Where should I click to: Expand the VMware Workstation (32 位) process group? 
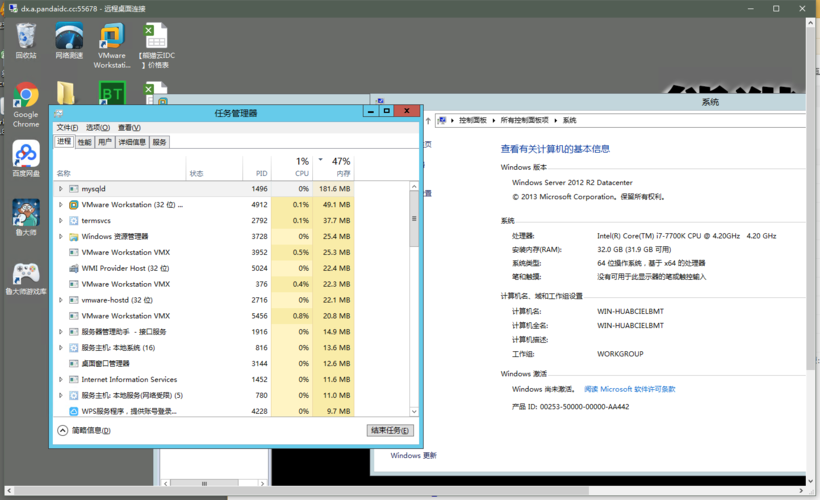(x=61, y=204)
